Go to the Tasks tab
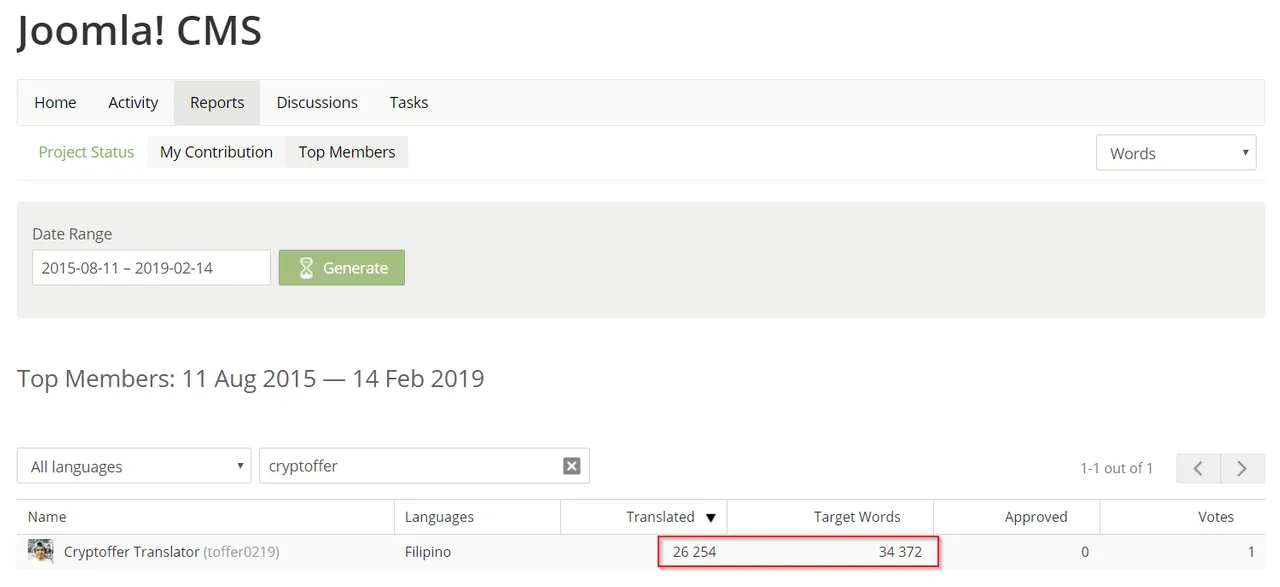The image size is (1280, 587). point(409,103)
